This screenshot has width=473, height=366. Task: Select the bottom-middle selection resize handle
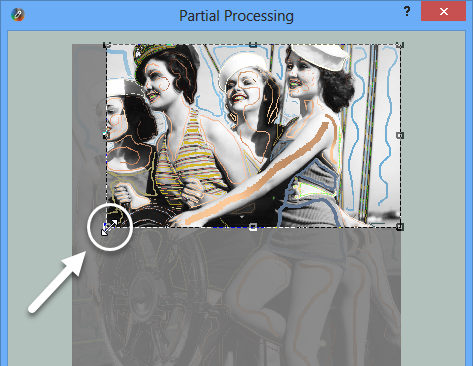(x=253, y=227)
